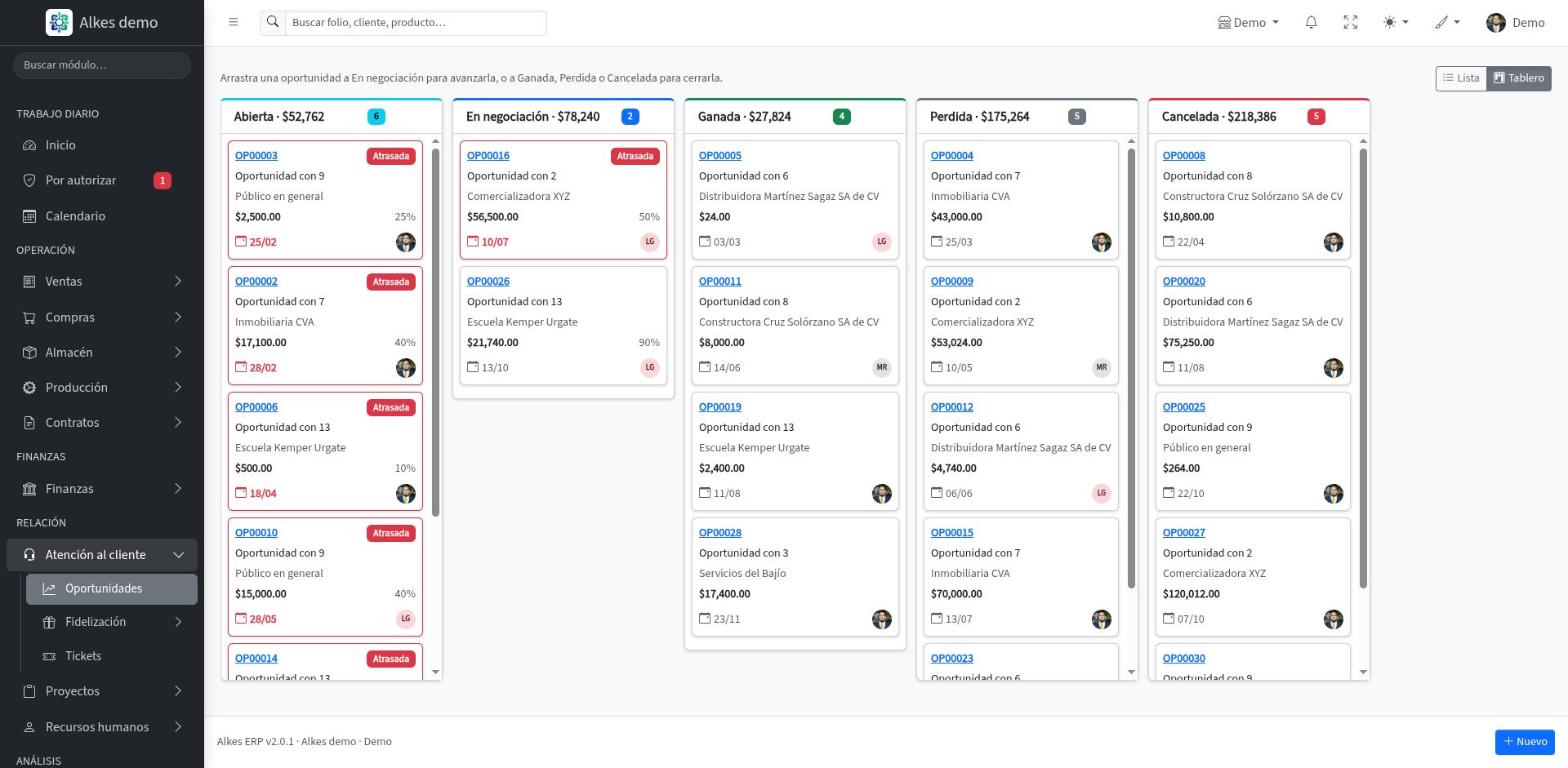This screenshot has height=768, width=1568.
Task: Click the Abierta column scrollbar
Action: 435,332
